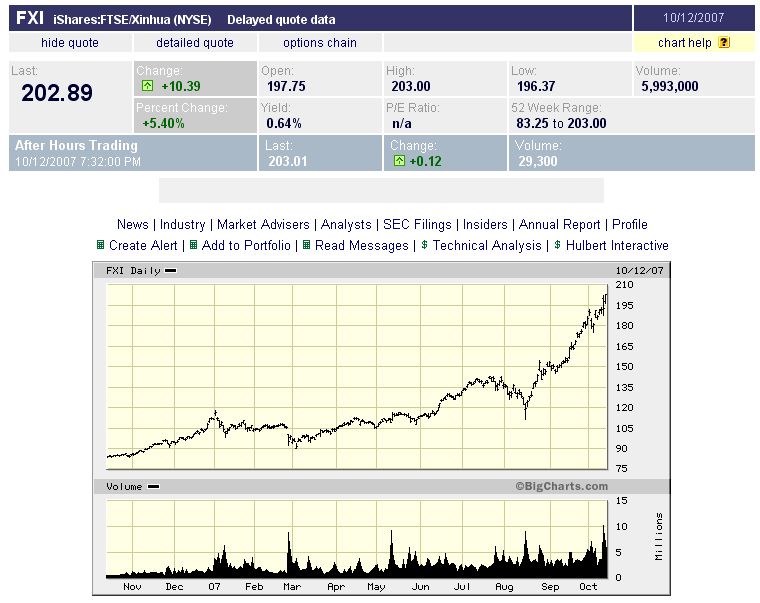Click the dollar icon beside Technical Analysis
The height and width of the screenshot is (603, 760).
424,245
